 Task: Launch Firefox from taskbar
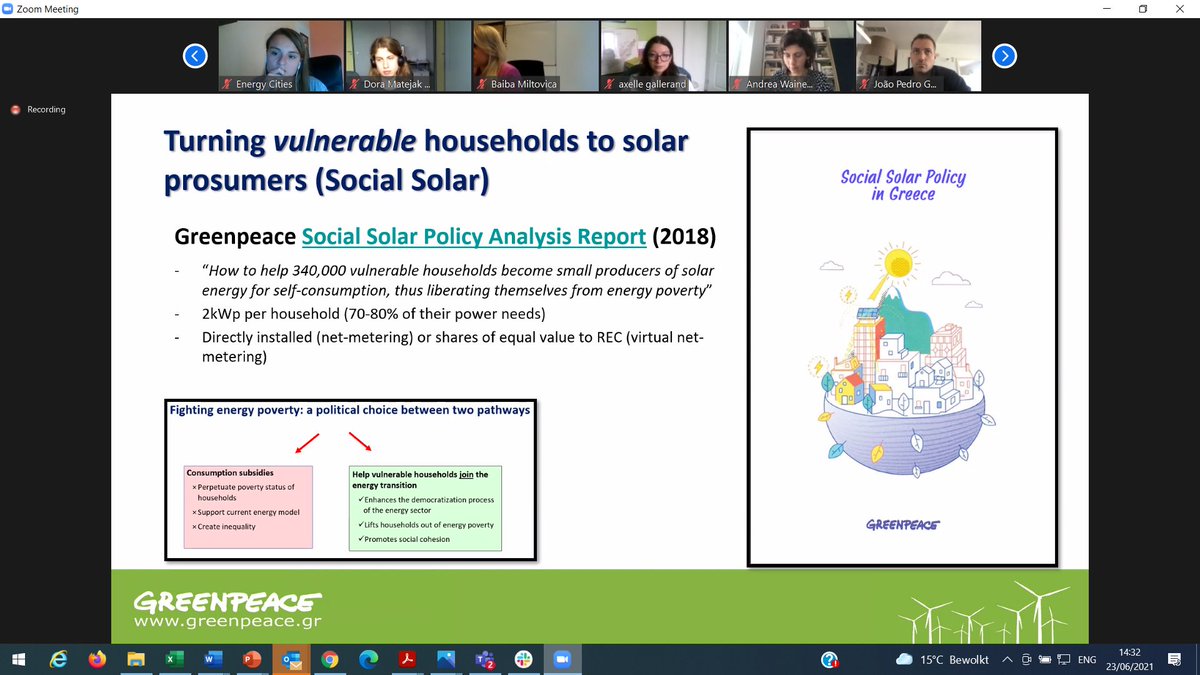(97, 660)
